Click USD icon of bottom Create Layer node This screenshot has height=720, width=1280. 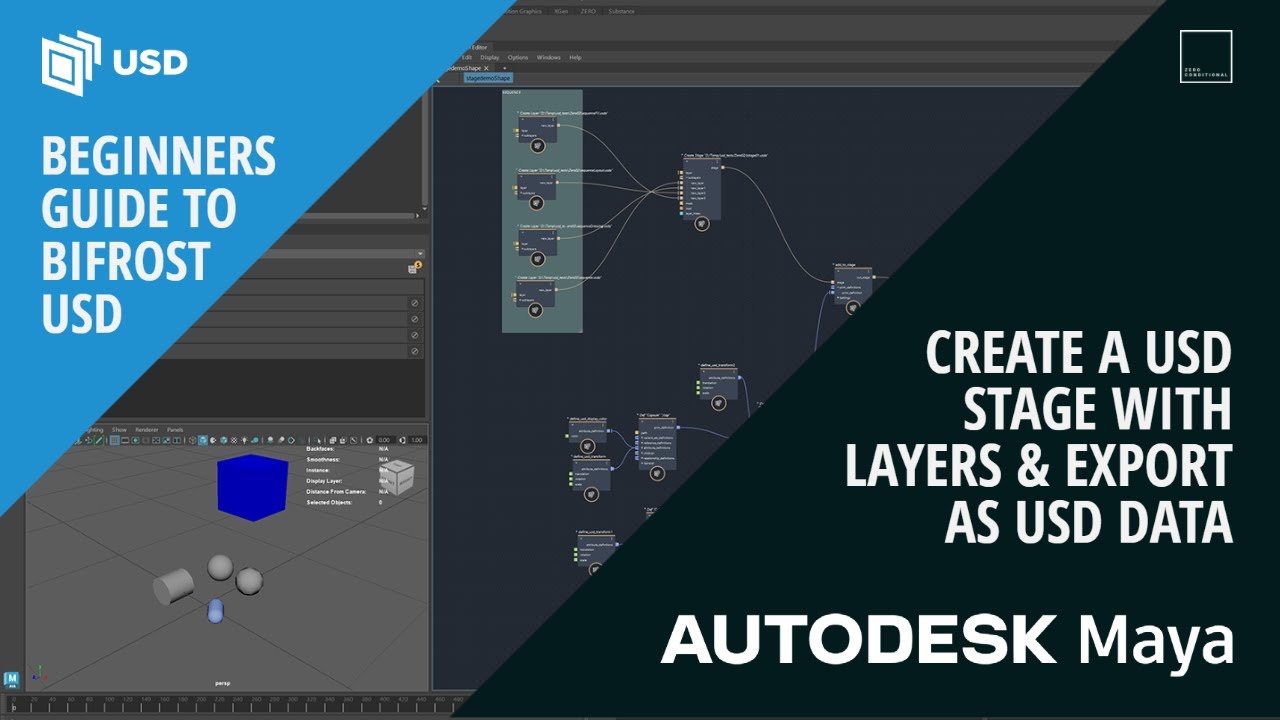(x=537, y=310)
